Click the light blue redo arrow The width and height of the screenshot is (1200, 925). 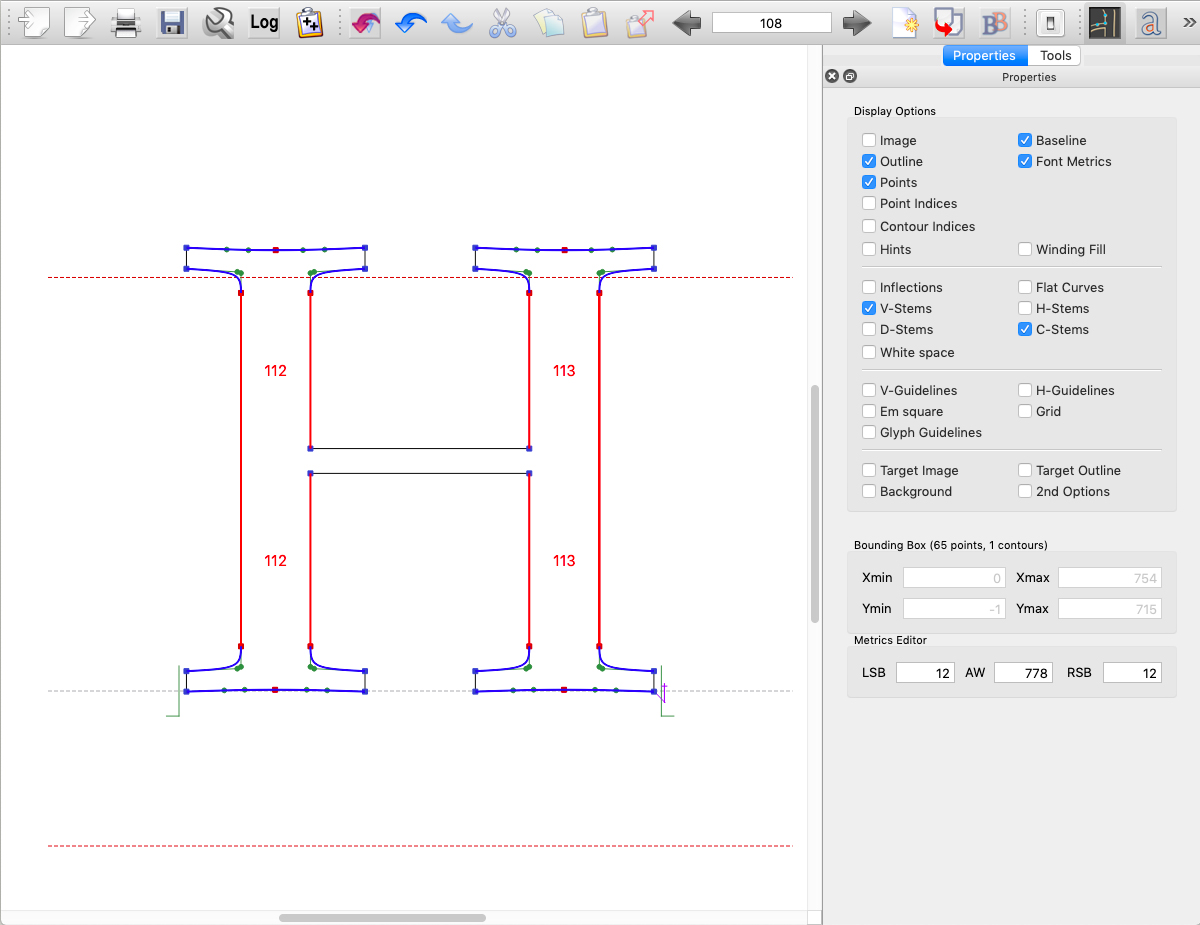pyautogui.click(x=457, y=22)
